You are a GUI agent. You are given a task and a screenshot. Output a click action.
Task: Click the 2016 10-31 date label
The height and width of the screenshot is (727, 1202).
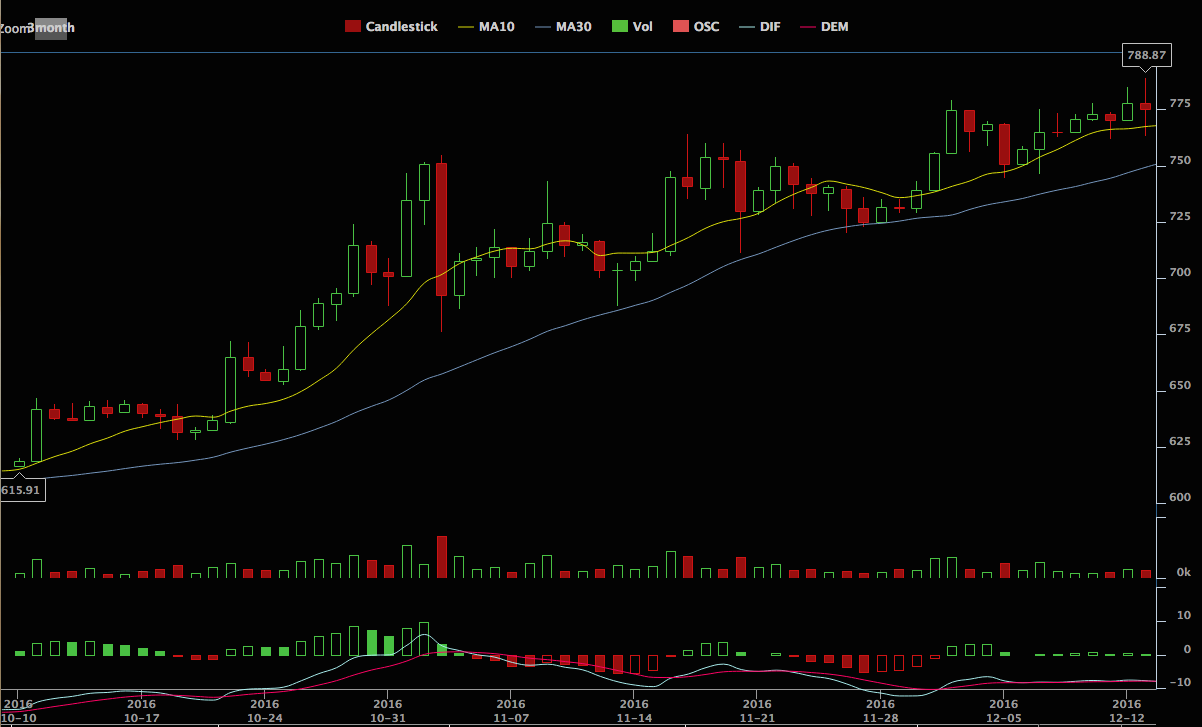coord(387,711)
